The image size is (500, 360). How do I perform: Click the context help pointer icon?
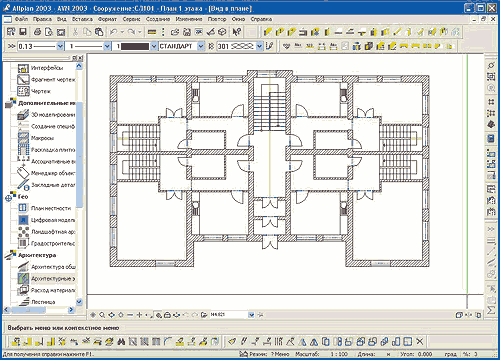point(237,32)
